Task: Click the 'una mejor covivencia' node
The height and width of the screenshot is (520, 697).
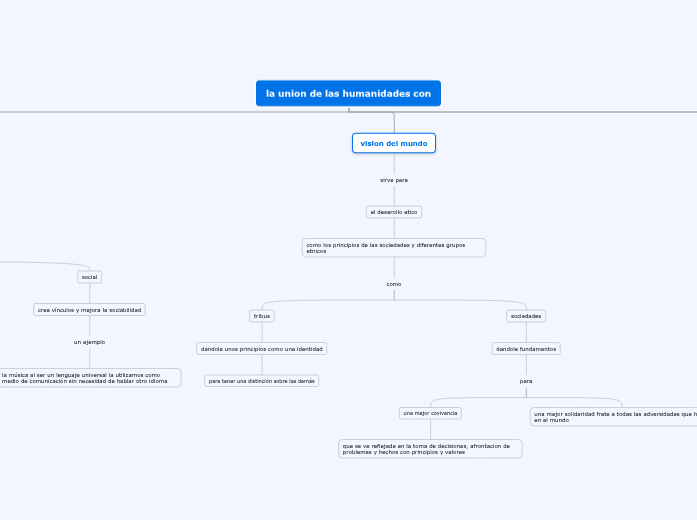Action: pos(430,413)
